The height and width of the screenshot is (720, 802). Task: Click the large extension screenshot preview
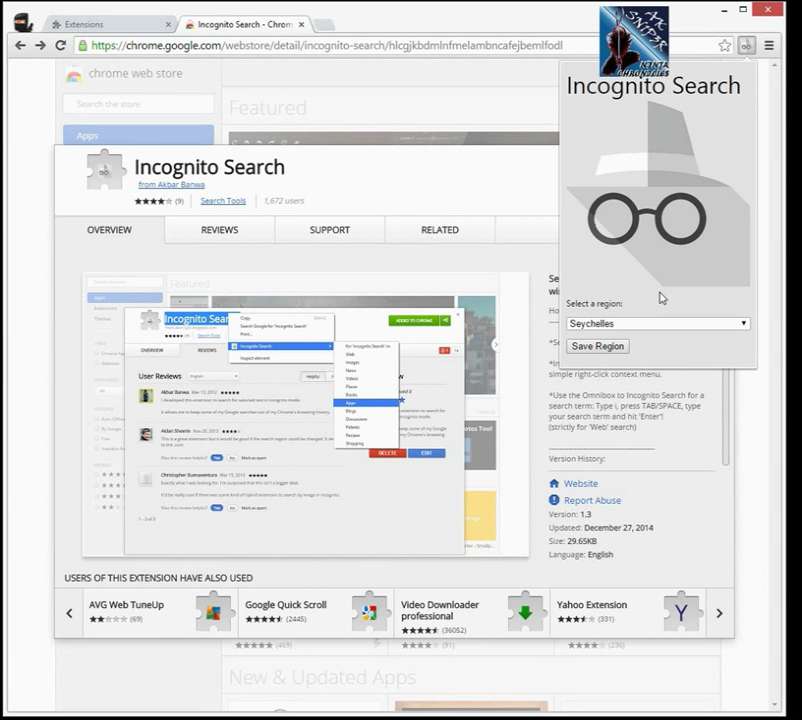(305, 415)
